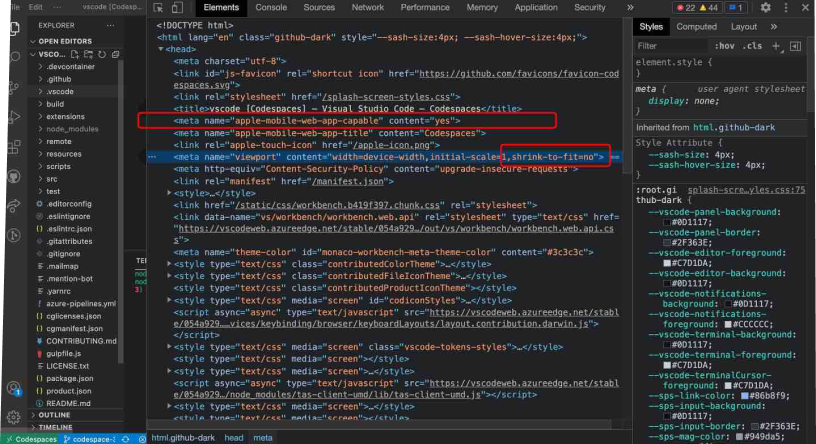The width and height of the screenshot is (816, 444).
Task: Click the #CCCCCC notifications foreground swatch
Action: 728,324
